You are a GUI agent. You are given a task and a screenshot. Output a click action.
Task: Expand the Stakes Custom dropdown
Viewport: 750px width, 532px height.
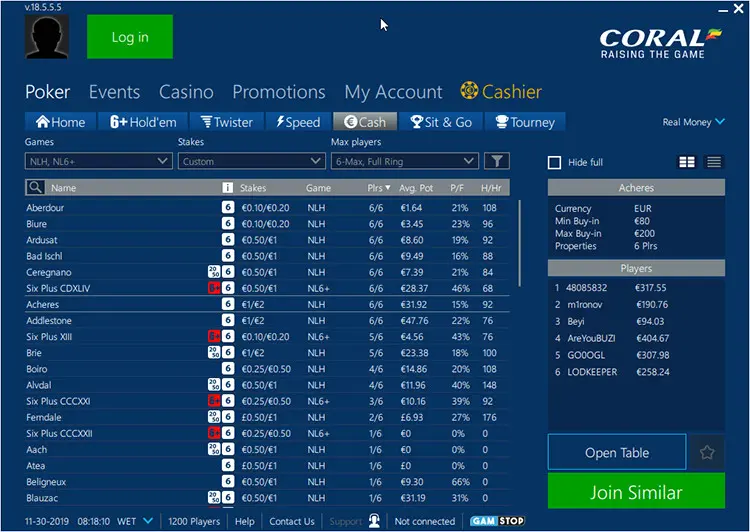click(x=251, y=161)
